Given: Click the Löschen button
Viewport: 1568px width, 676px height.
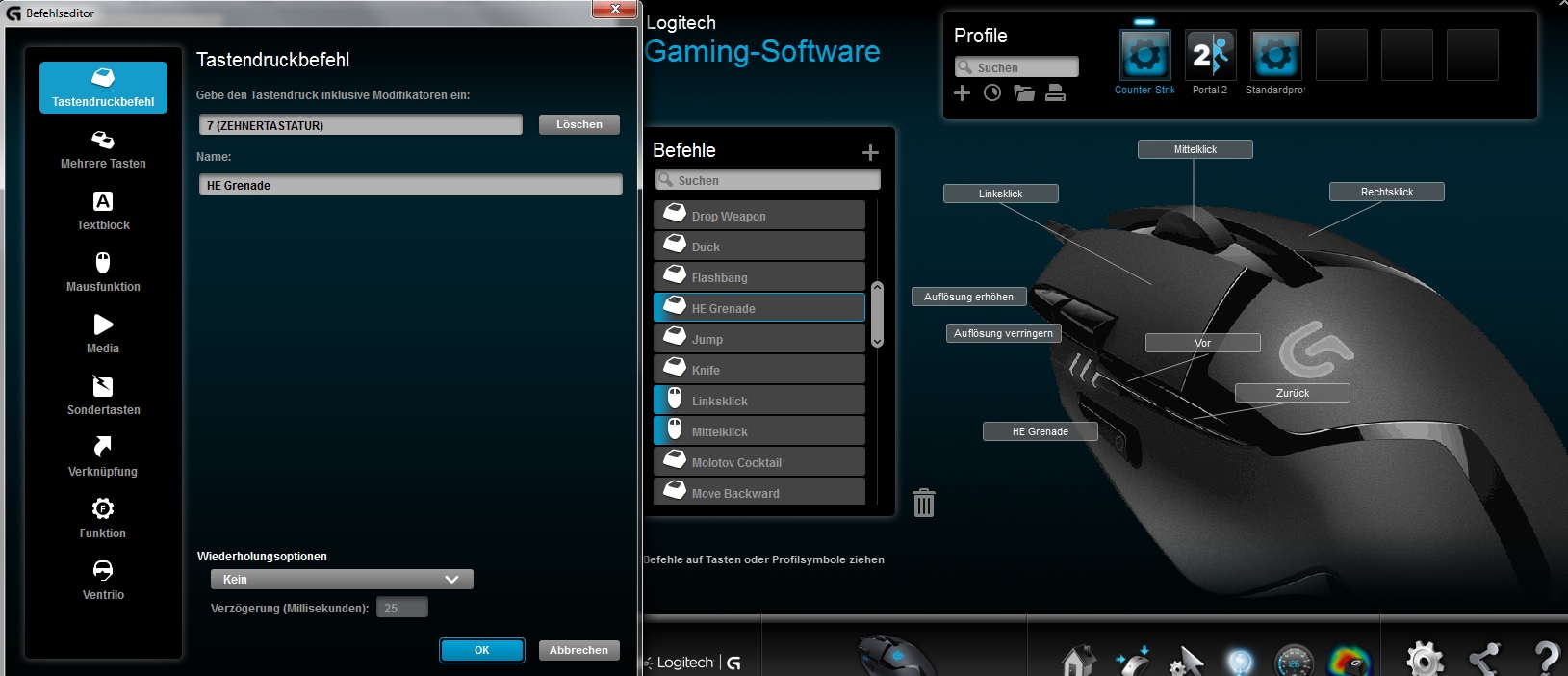Looking at the screenshot, I should [578, 124].
